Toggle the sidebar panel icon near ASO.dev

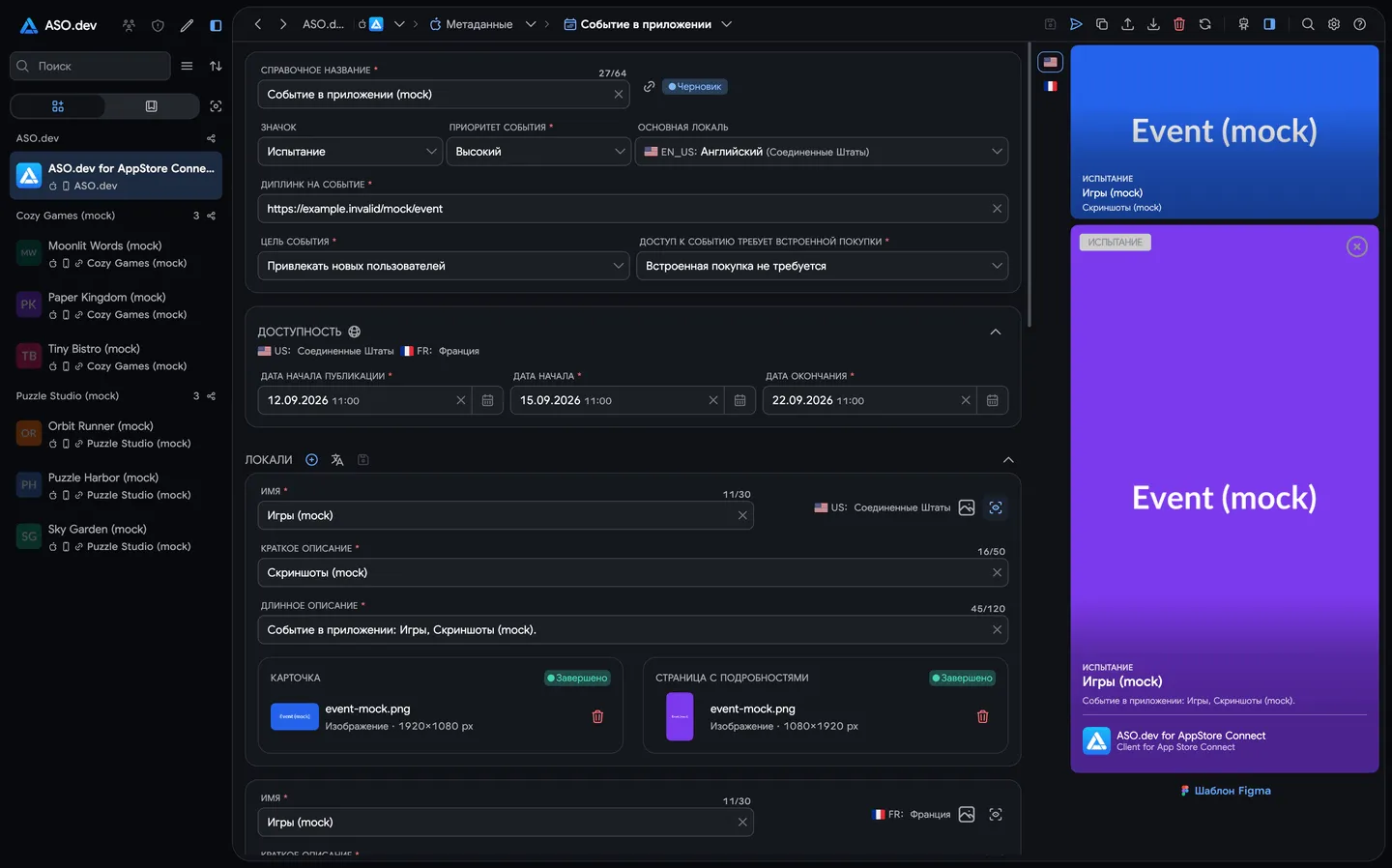216,25
